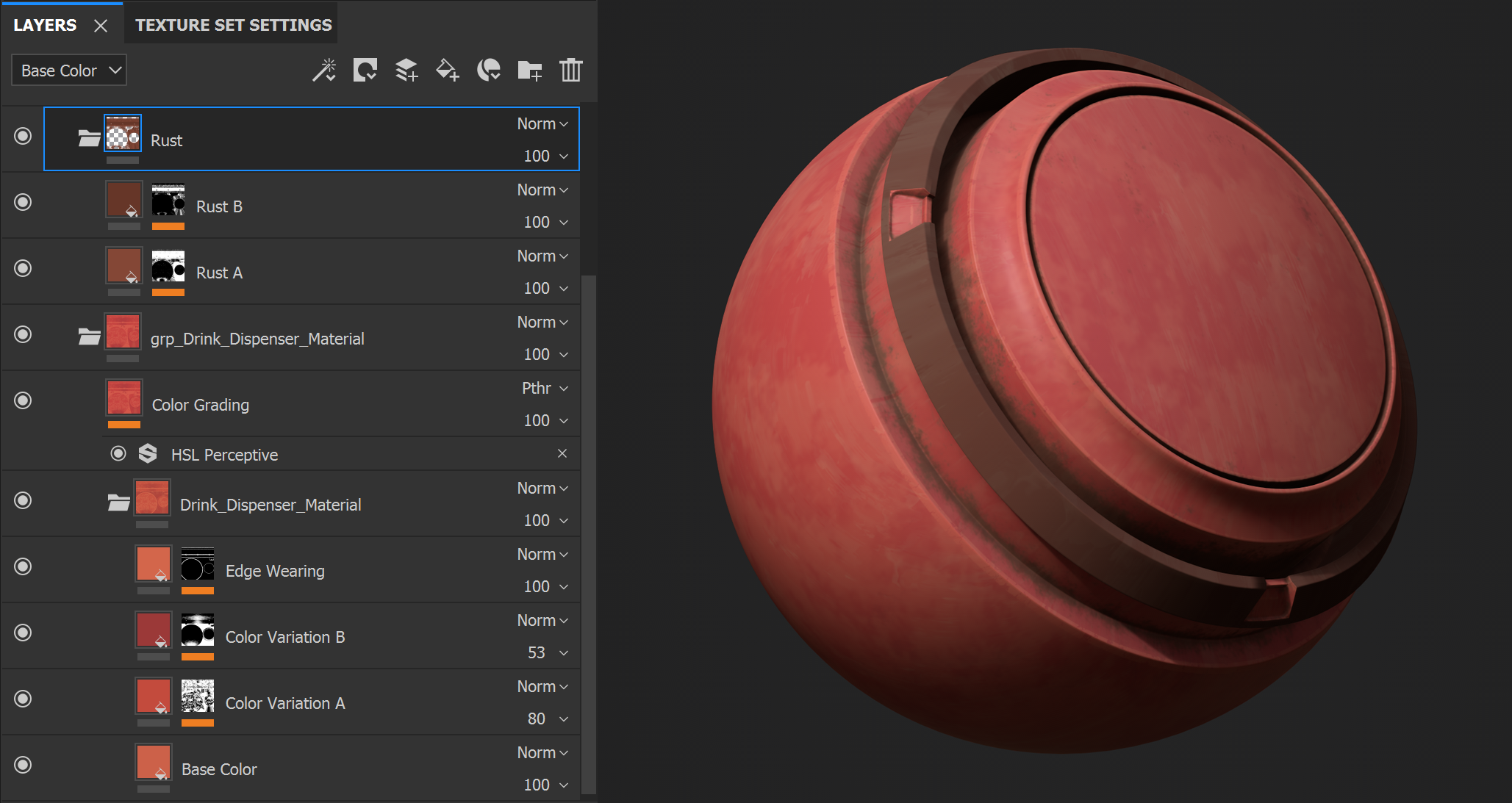Select the Rust A layer mask thumbnail
This screenshot has width=1512, height=803.
(x=168, y=266)
